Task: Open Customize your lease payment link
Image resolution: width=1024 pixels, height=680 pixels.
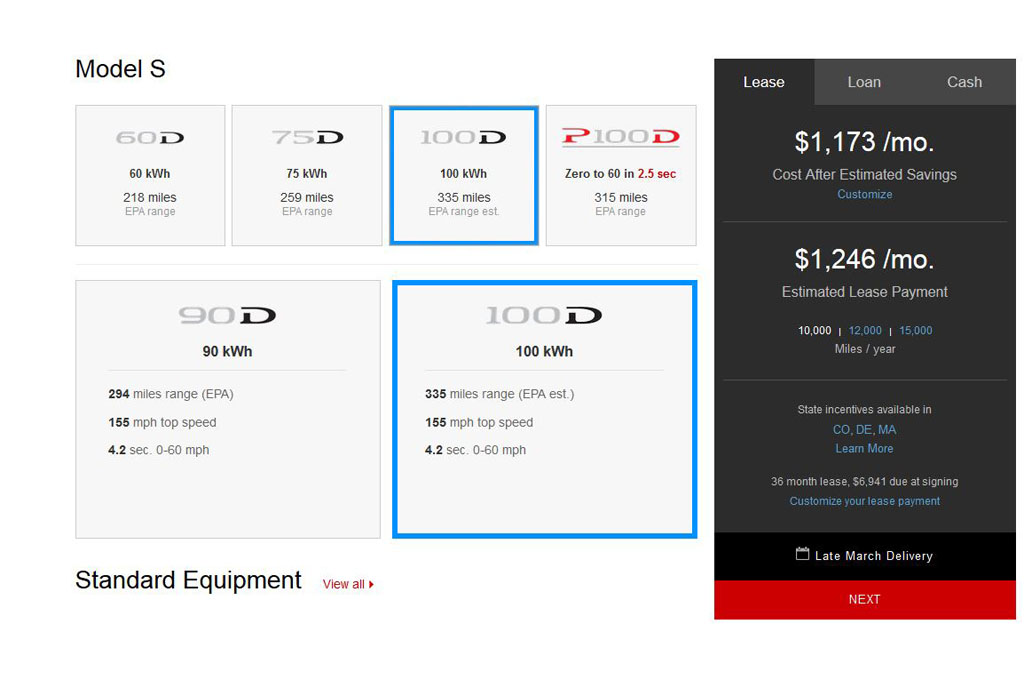Action: [x=864, y=501]
